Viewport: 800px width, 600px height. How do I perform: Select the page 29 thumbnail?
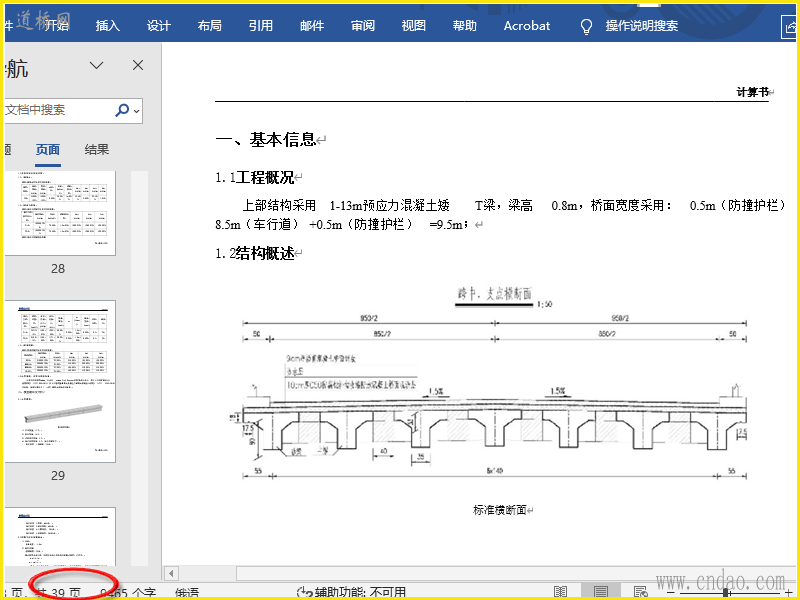point(60,381)
